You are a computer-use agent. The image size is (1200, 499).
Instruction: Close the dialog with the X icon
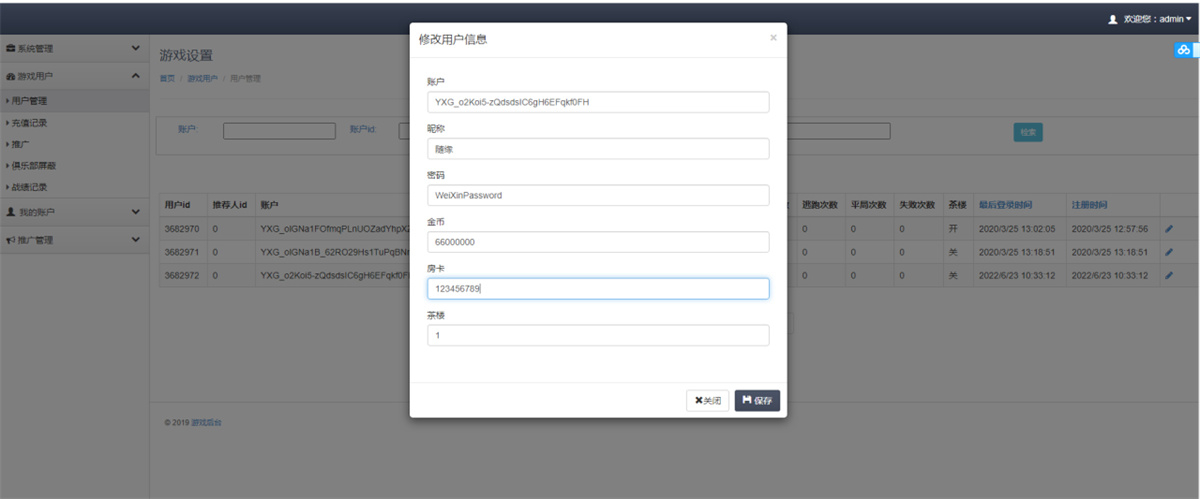tap(773, 38)
